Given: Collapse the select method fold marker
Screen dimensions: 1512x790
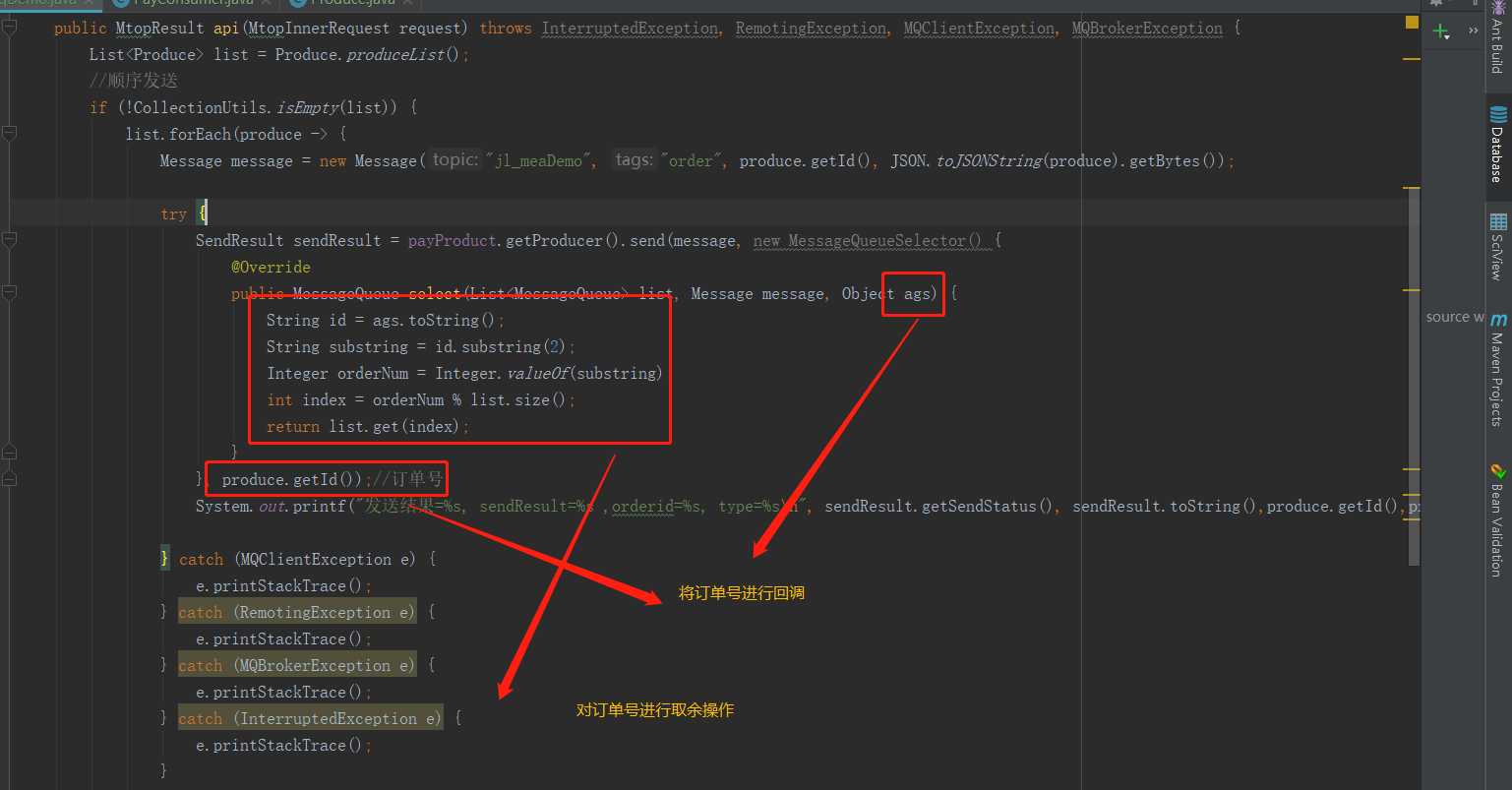Looking at the screenshot, I should click(9, 294).
